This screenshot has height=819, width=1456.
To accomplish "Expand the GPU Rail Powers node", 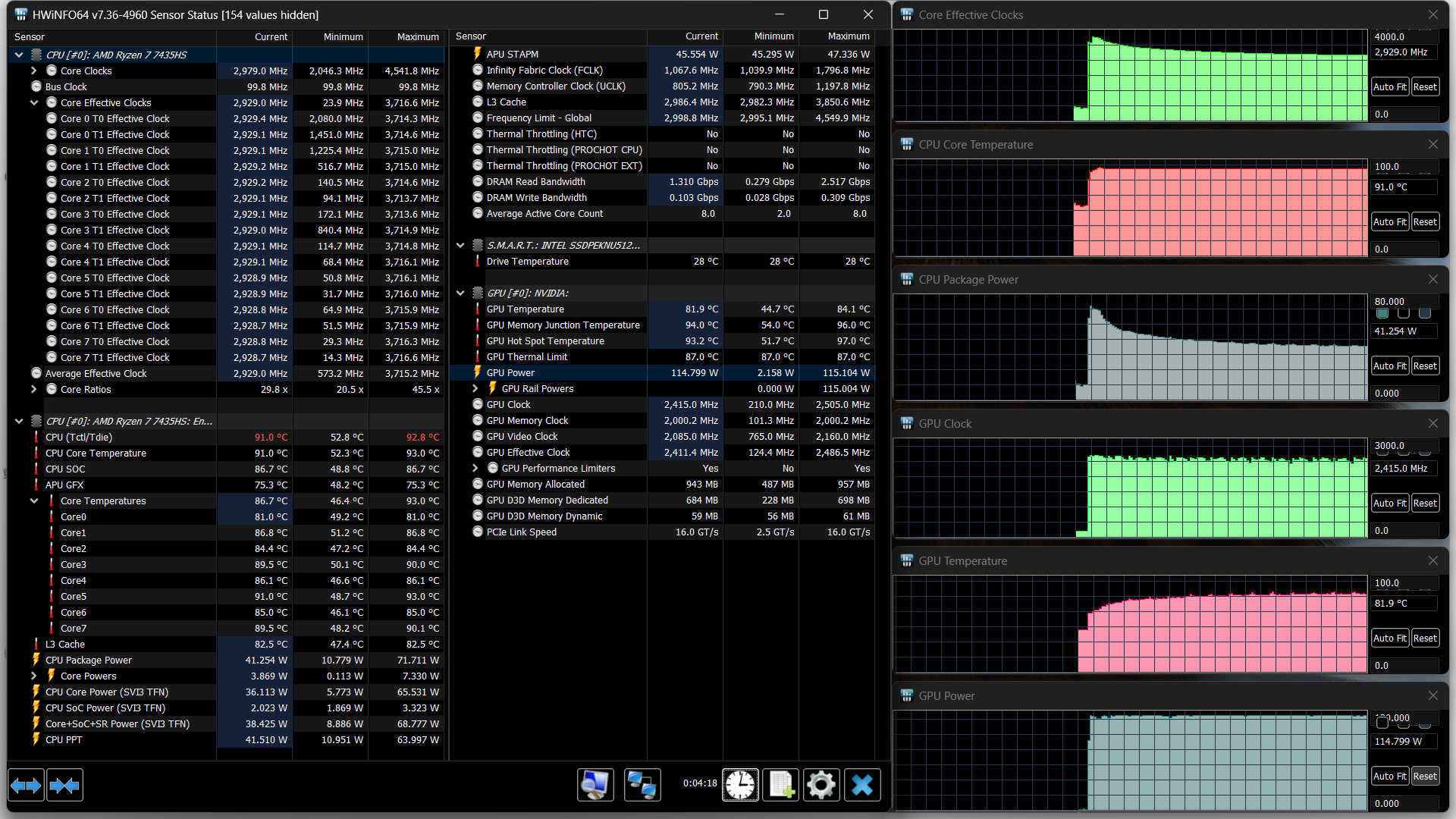I will click(475, 388).
